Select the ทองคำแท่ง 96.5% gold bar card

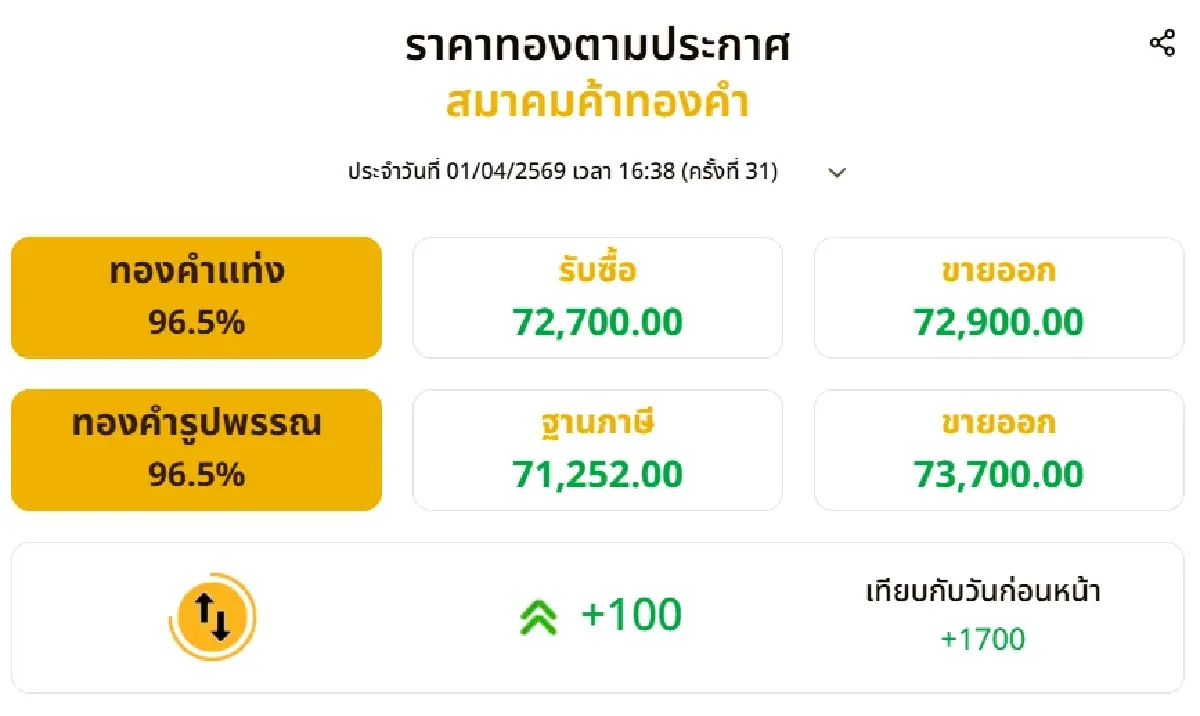point(196,296)
